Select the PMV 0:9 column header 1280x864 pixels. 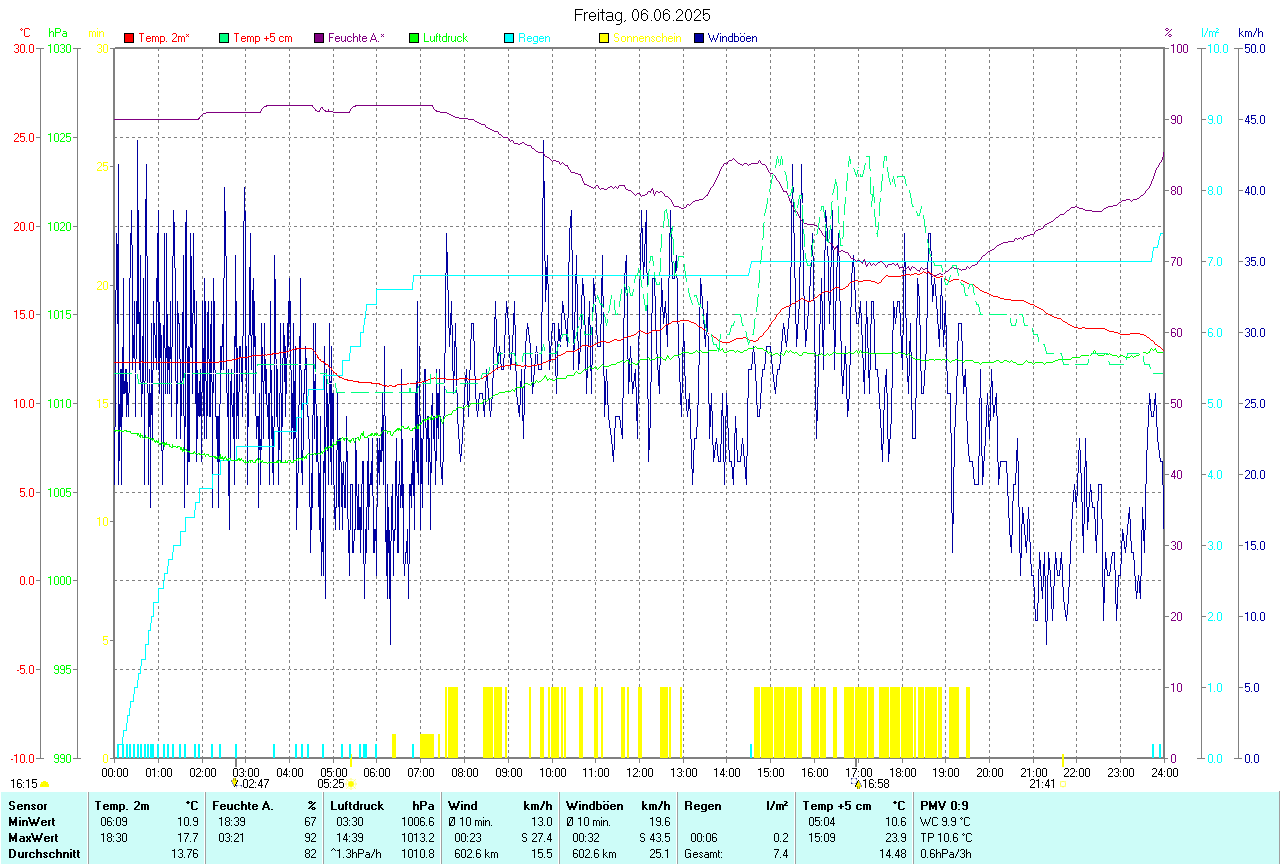[943, 805]
